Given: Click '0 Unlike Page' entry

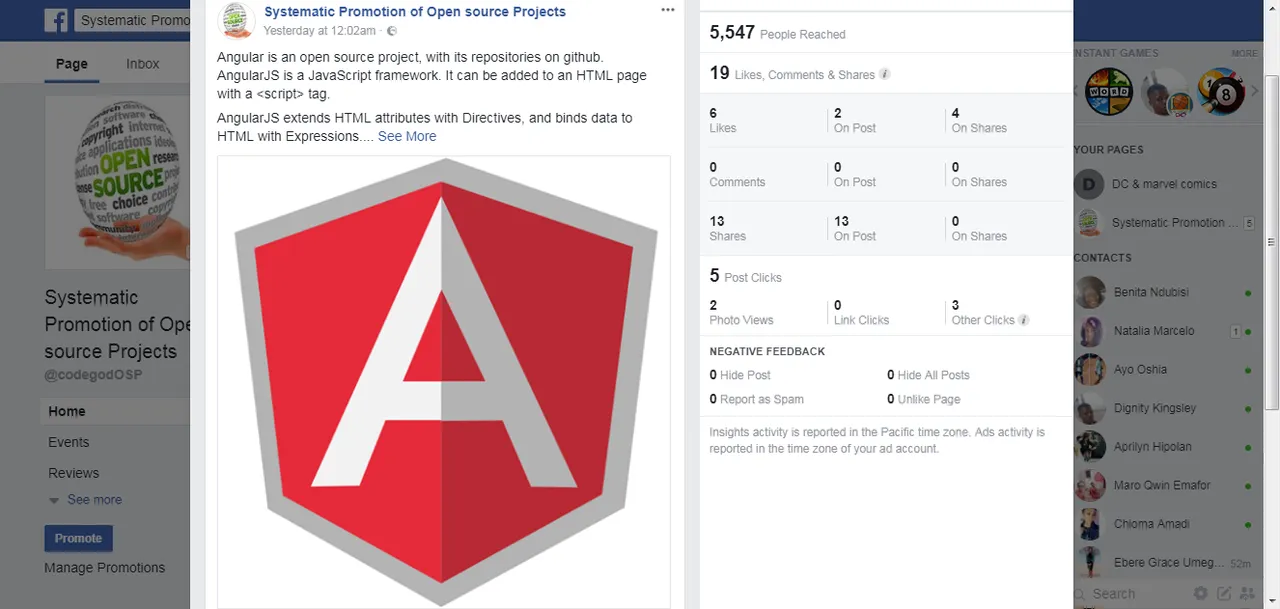Looking at the screenshot, I should (x=924, y=399).
